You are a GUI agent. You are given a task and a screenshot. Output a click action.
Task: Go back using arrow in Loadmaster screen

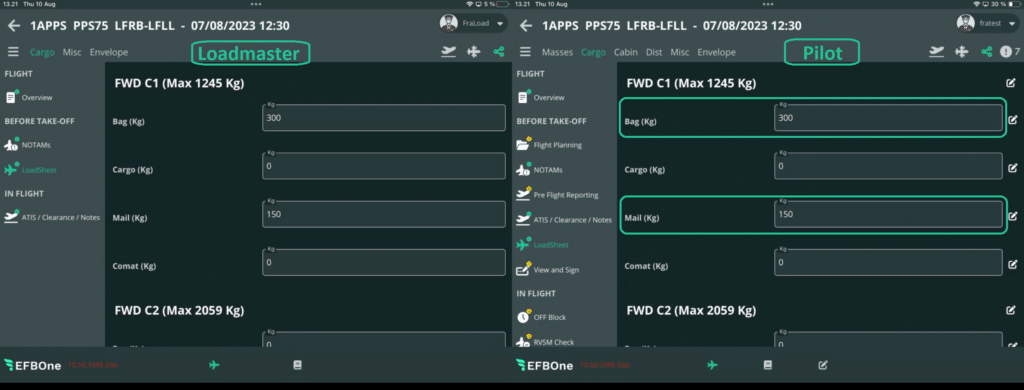click(14, 26)
